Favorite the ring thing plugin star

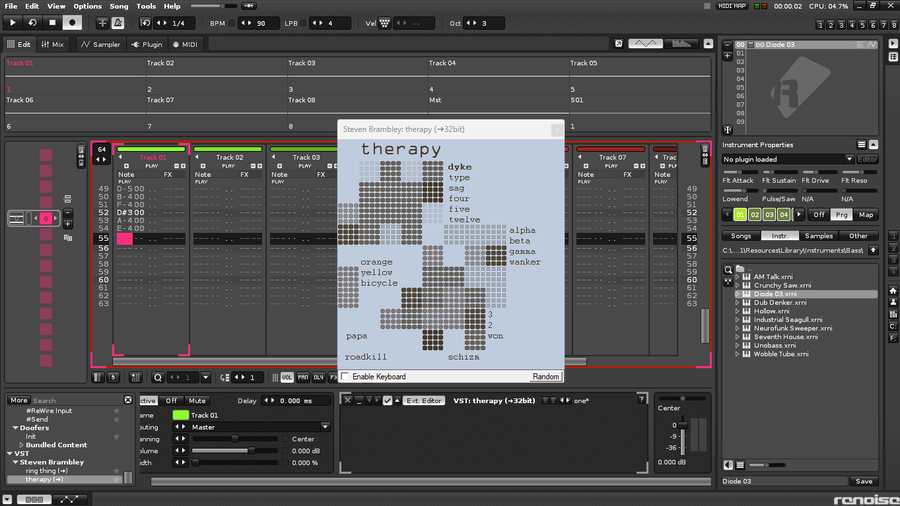pos(117,471)
